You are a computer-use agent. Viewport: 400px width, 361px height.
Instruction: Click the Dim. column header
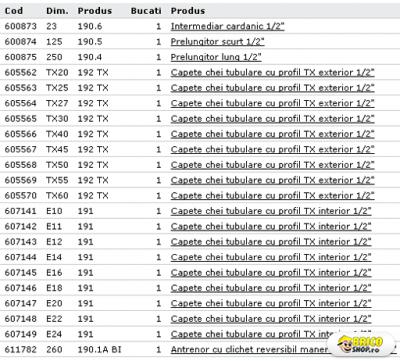[x=57, y=11]
